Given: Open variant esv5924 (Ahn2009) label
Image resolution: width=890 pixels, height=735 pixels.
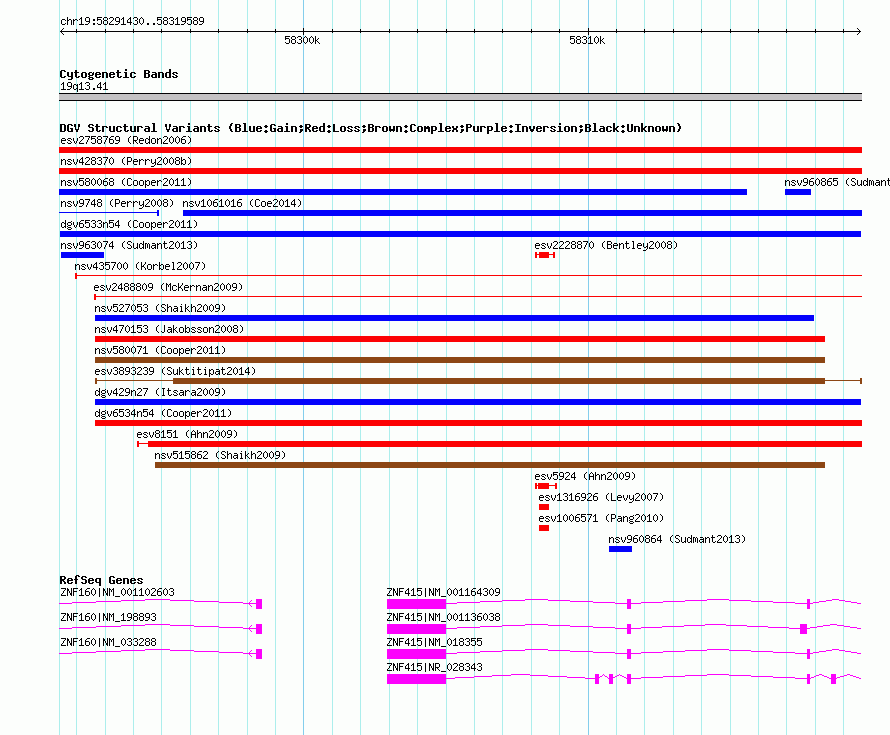Looking at the screenshot, I should (585, 476).
